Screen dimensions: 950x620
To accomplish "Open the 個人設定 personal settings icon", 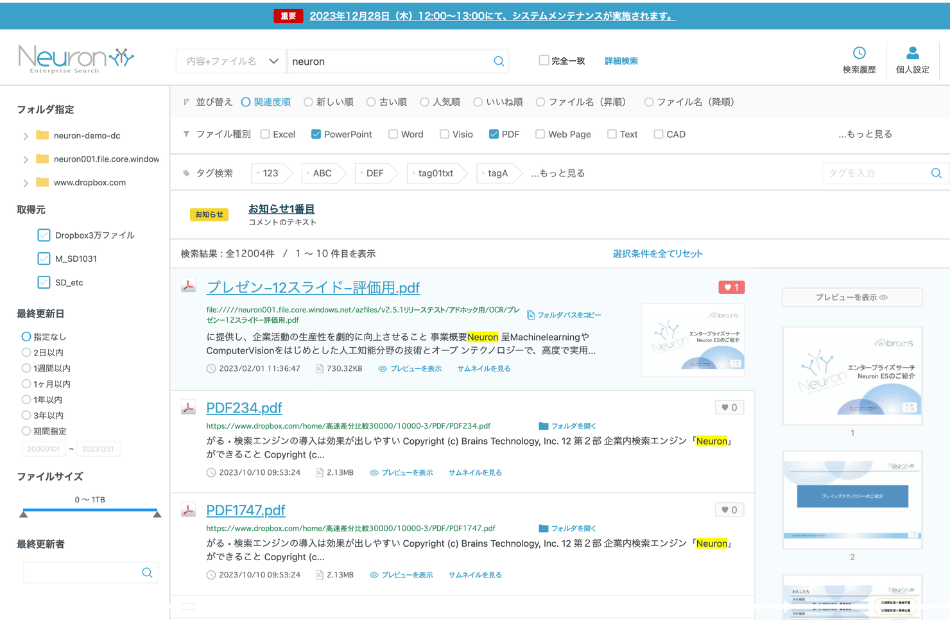I will 912,53.
